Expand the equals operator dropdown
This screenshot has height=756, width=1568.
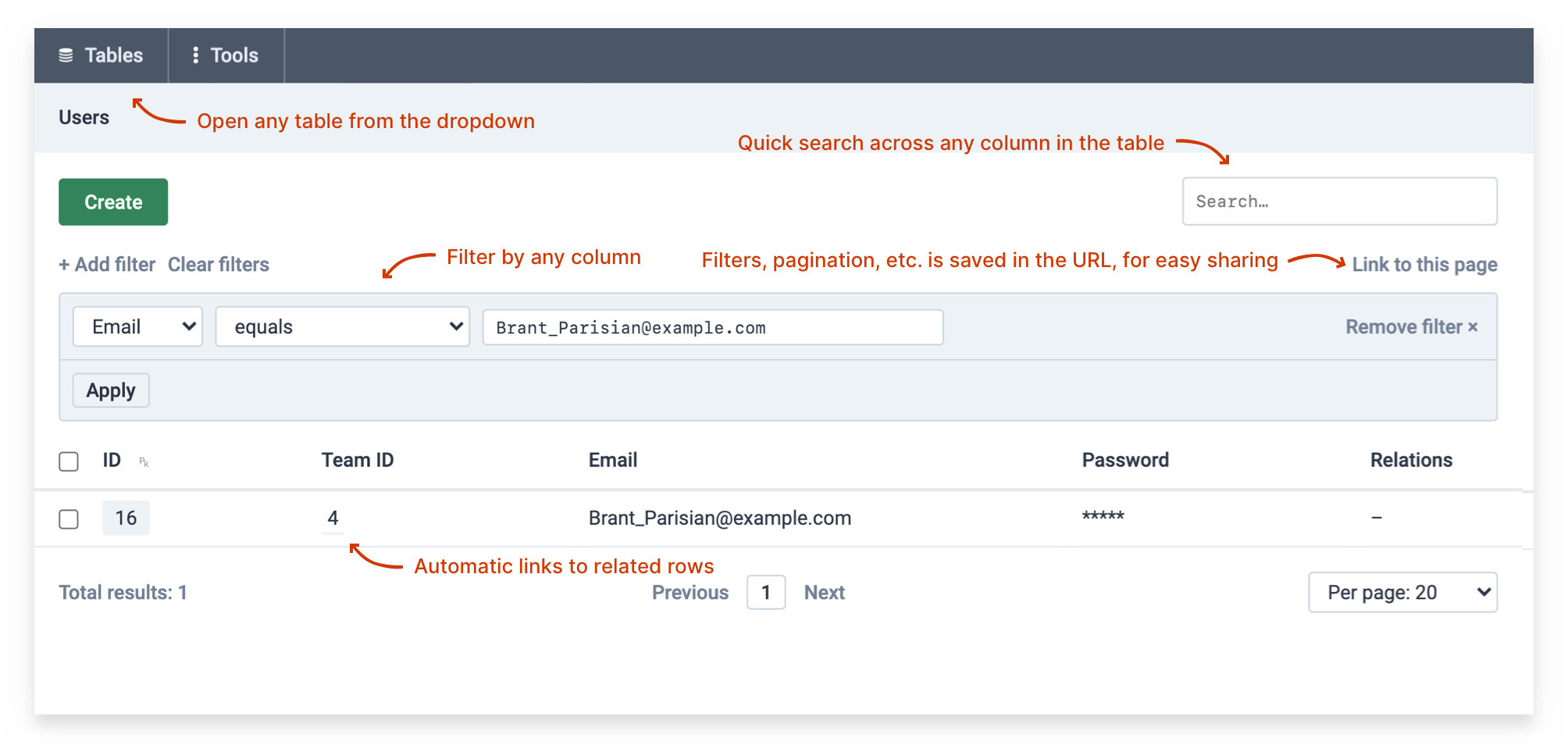coord(342,326)
